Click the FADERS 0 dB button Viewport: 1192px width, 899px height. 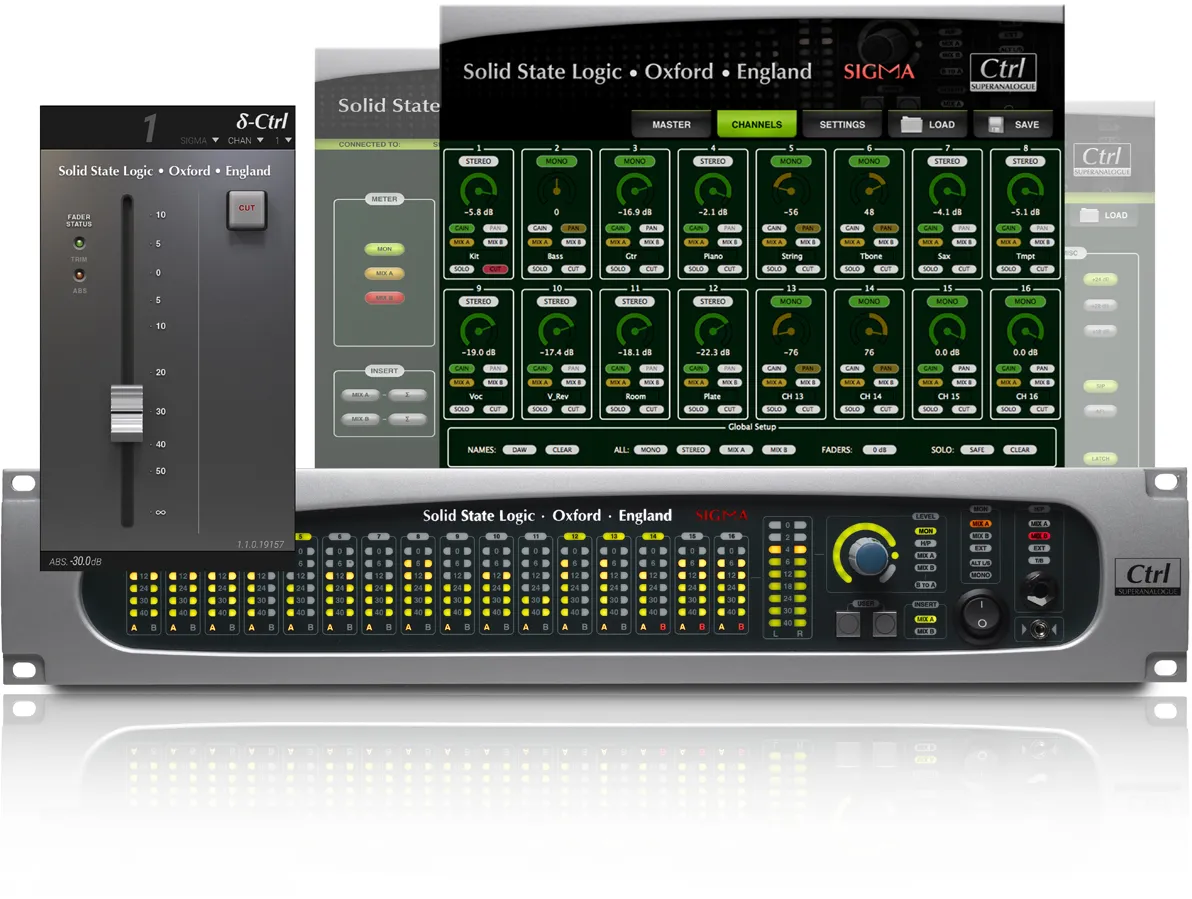coord(880,450)
